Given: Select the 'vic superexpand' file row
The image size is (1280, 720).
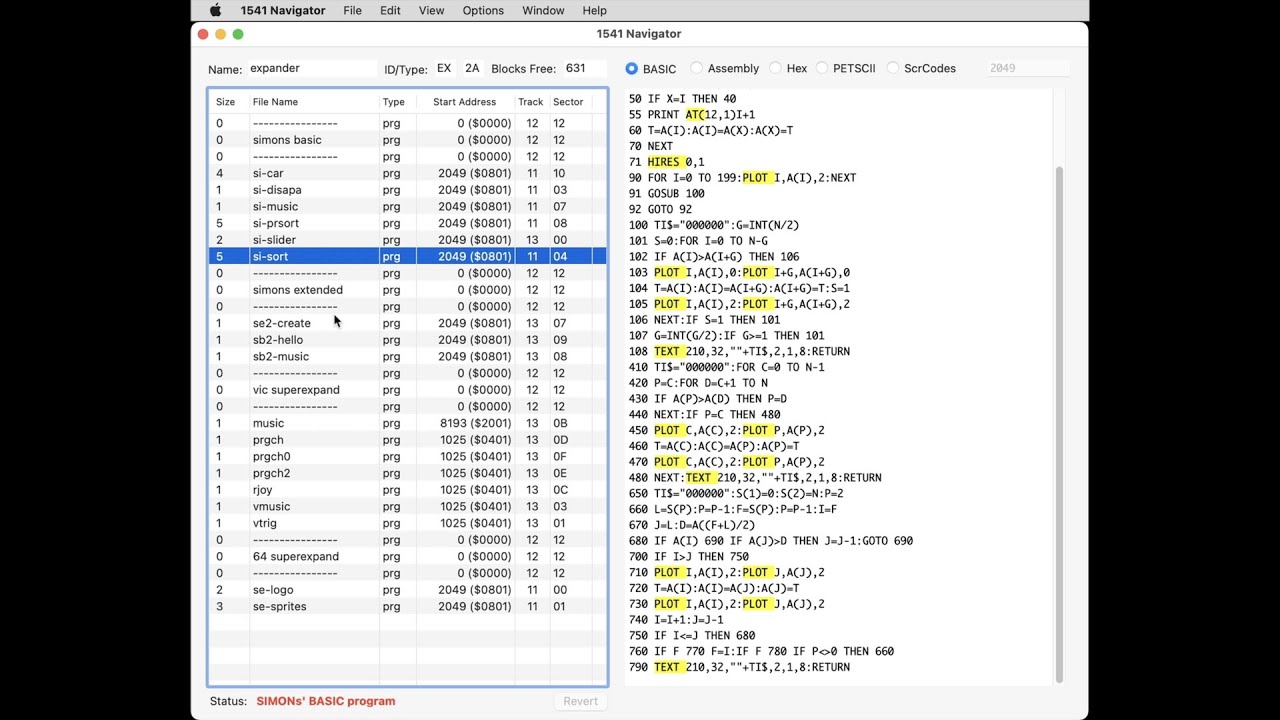Looking at the screenshot, I should [407, 390].
